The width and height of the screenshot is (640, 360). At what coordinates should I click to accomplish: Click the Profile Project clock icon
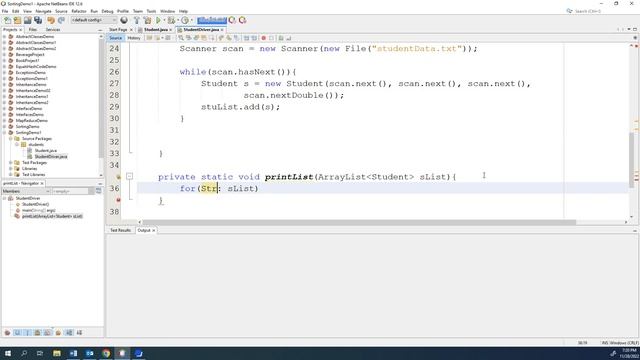(185, 20)
